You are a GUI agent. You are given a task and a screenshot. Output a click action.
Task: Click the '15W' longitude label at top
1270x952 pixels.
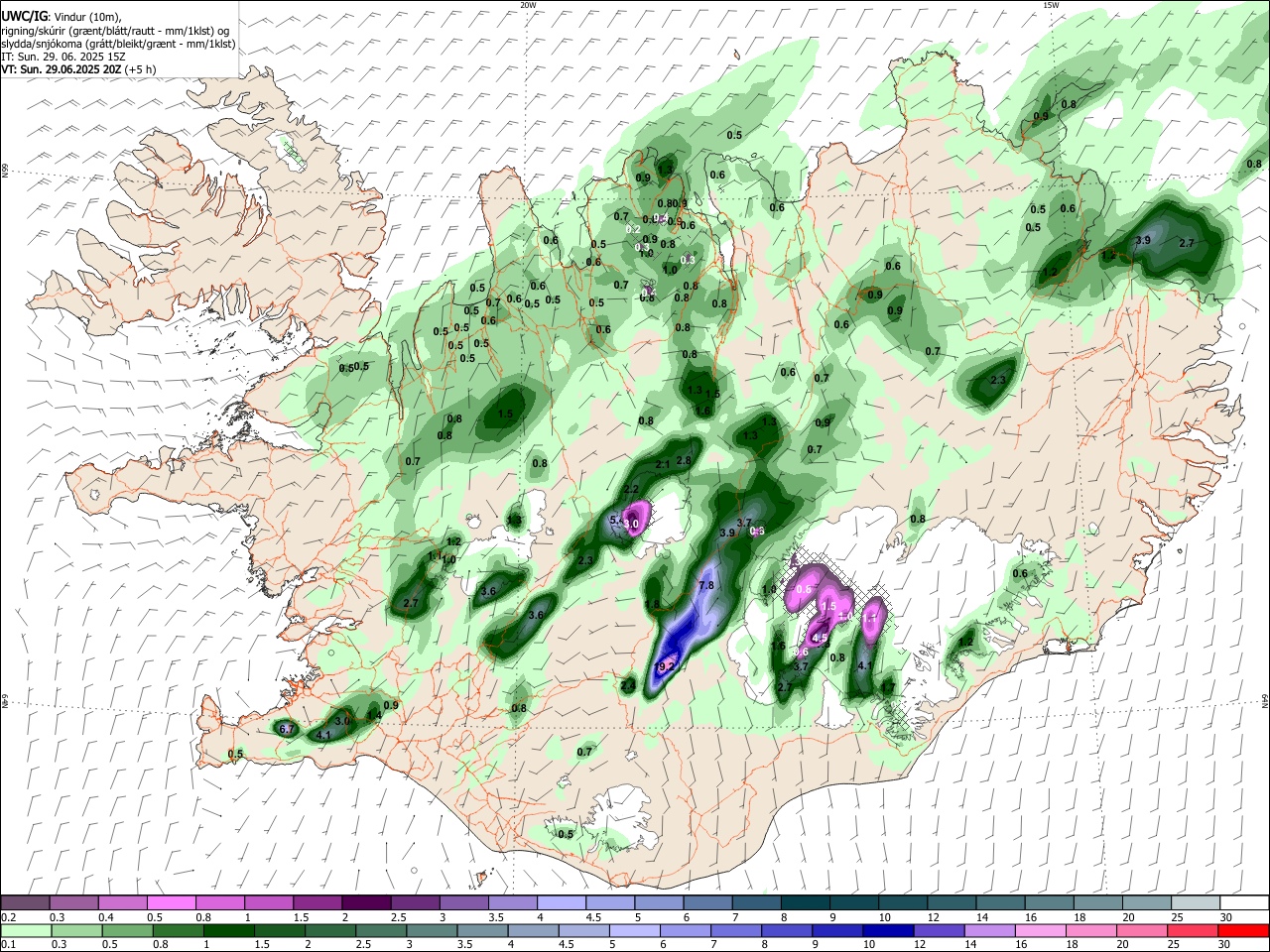click(1051, 5)
